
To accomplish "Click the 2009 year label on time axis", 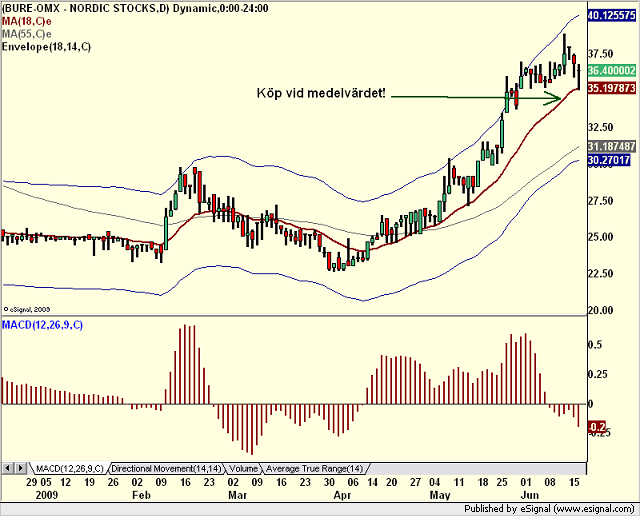I will coord(47,495).
